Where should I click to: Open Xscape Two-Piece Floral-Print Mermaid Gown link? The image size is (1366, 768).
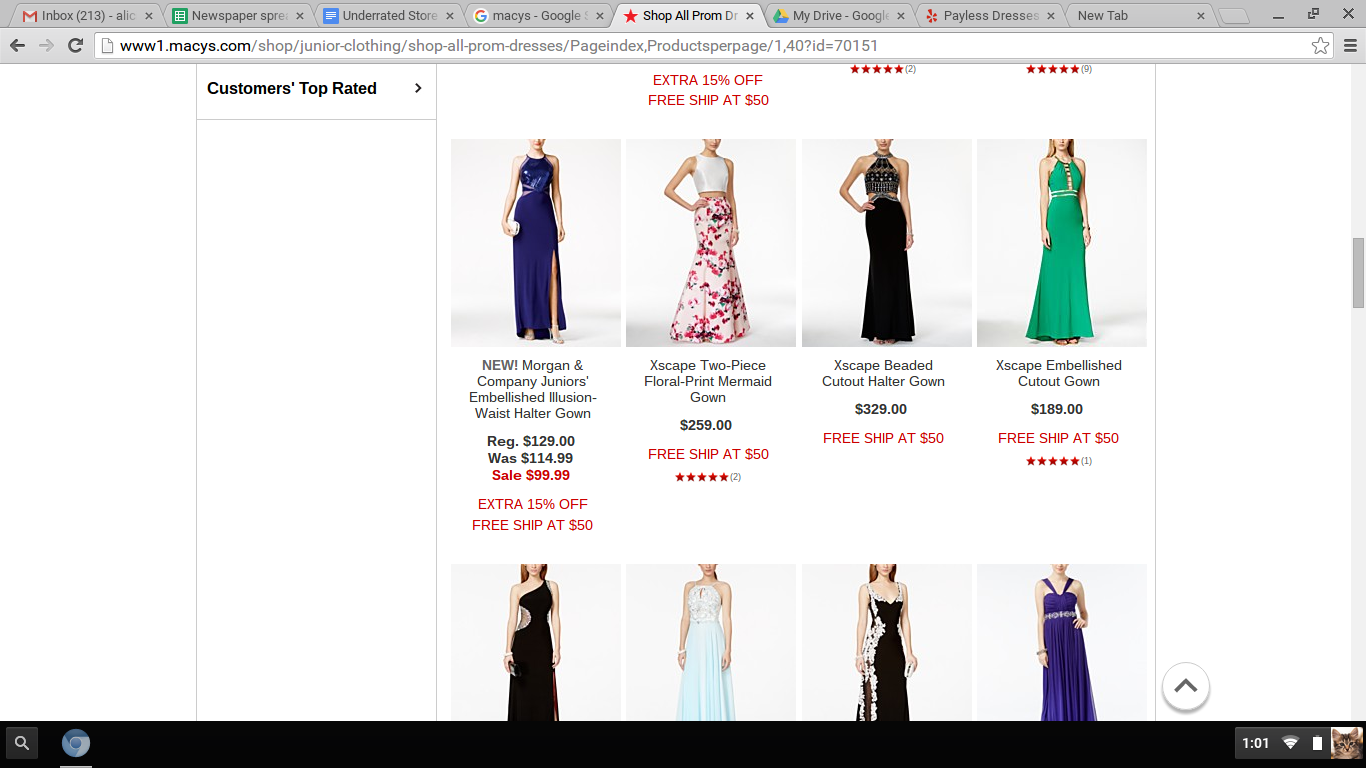point(708,381)
